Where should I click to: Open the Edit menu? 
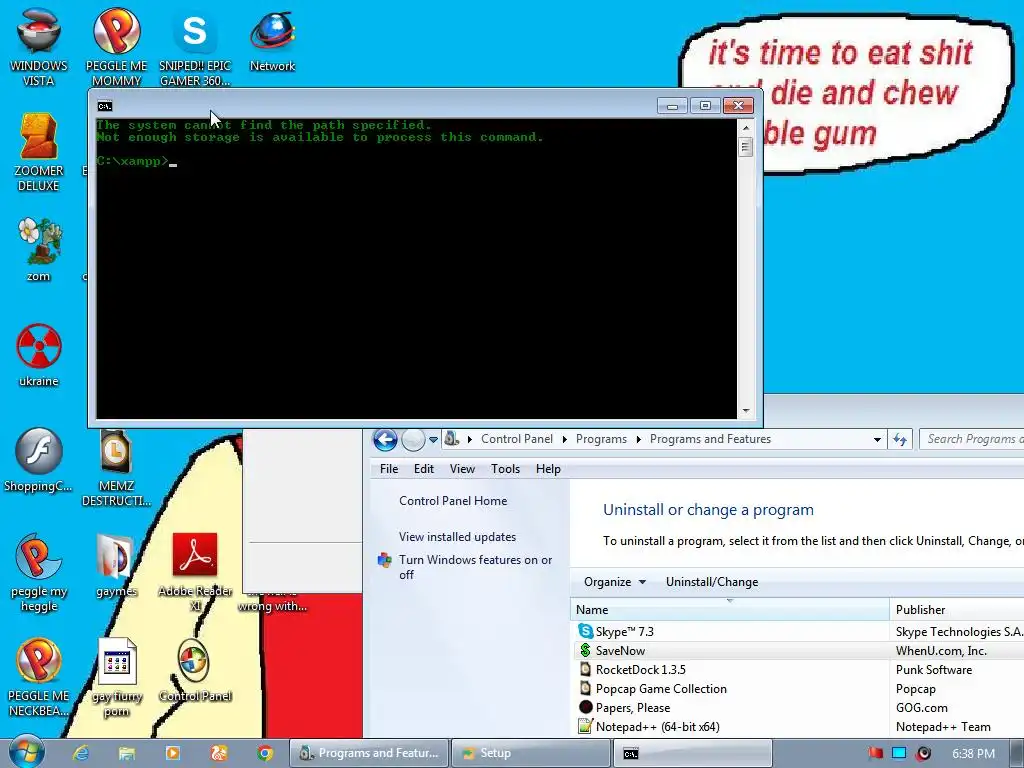tap(424, 469)
